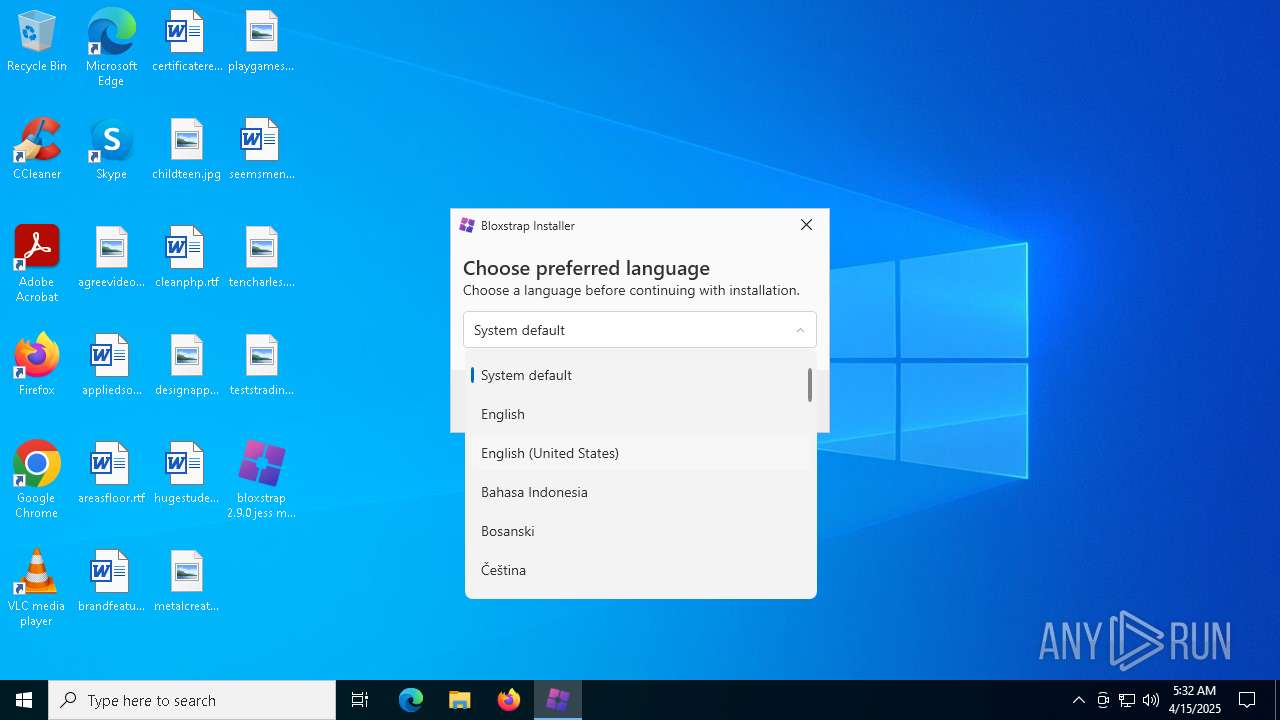Select the cleanphp.rtf desktop file

(x=186, y=258)
